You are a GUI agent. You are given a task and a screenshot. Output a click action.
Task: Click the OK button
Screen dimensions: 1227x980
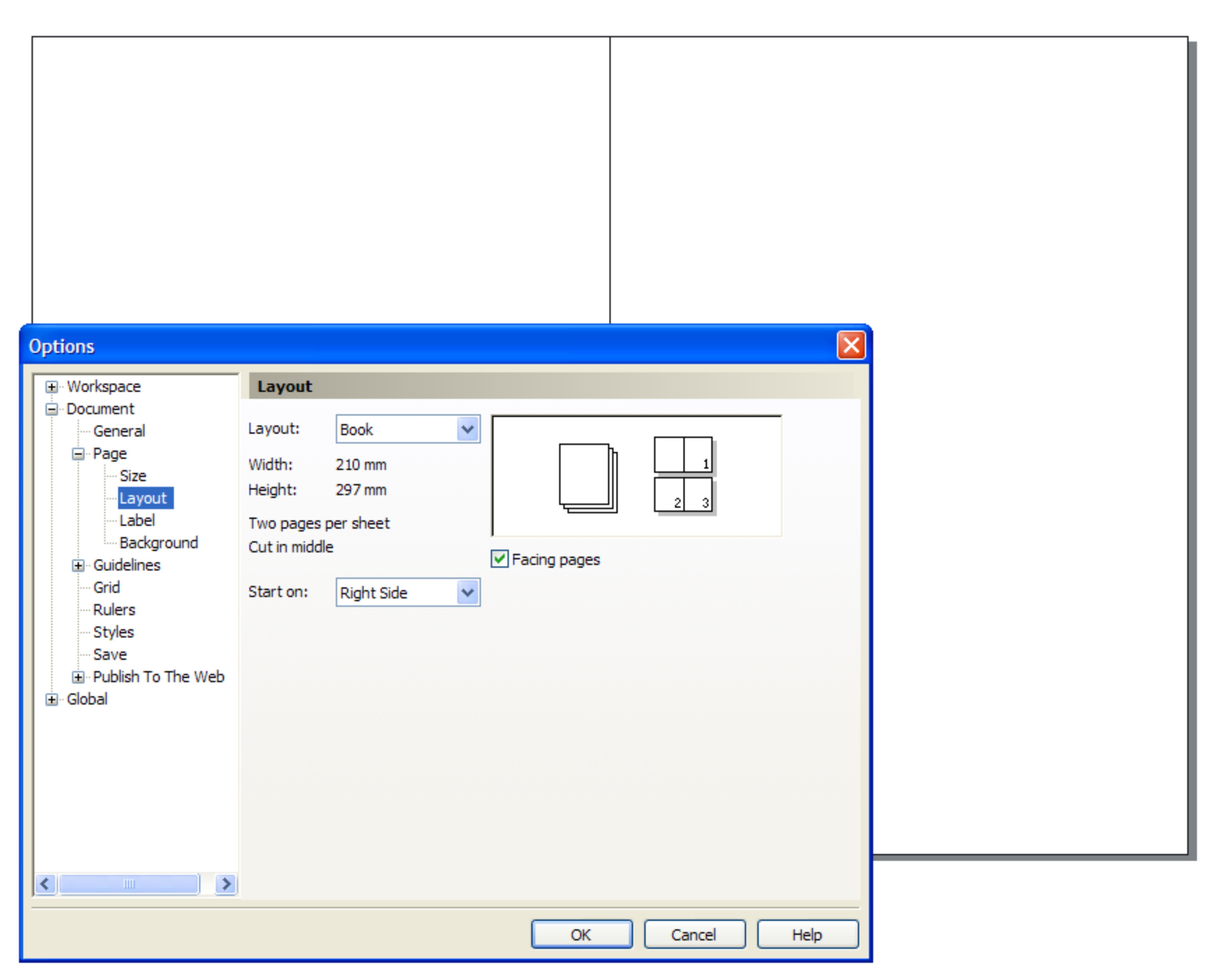[581, 935]
